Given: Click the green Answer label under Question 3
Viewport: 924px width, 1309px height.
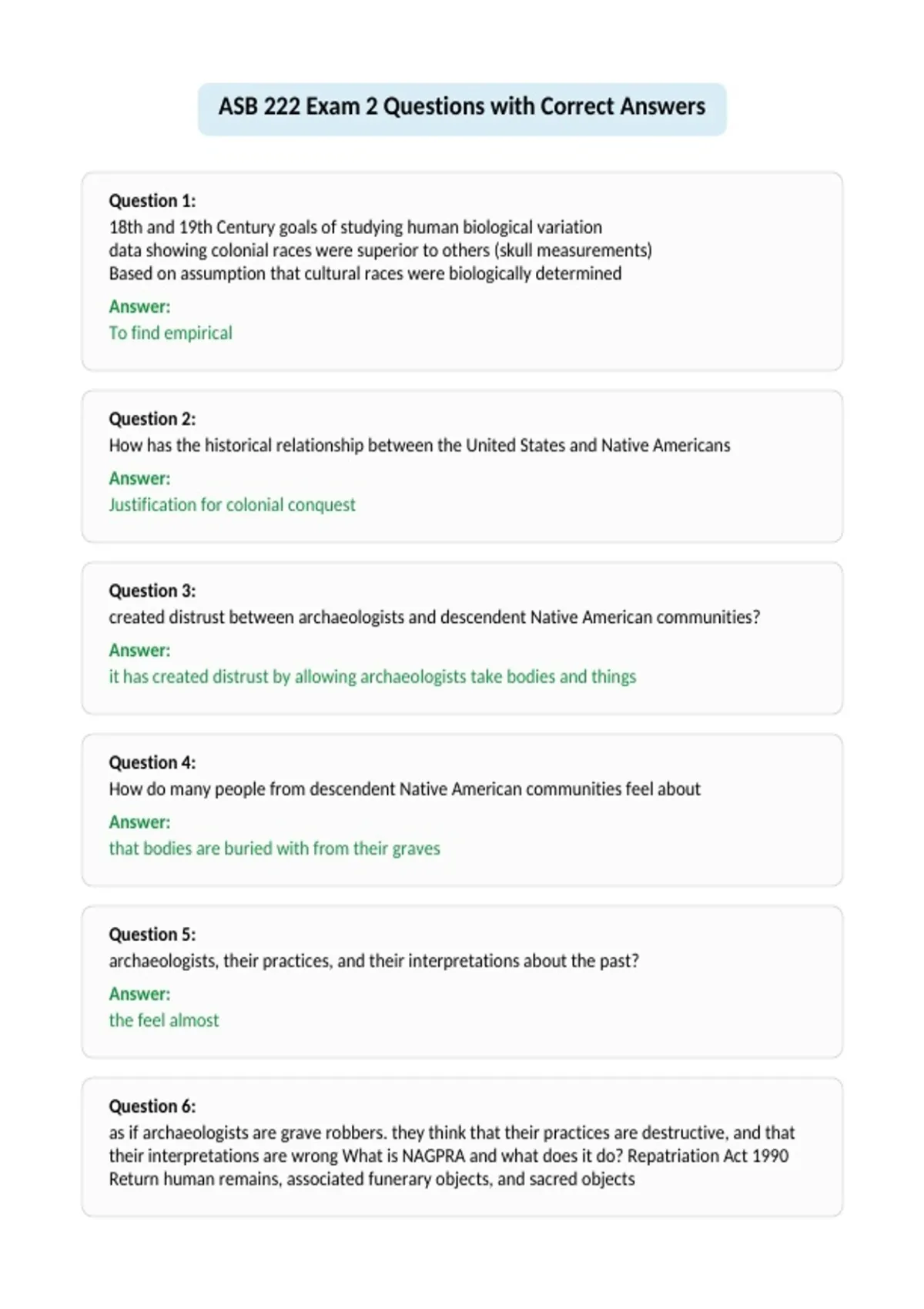Looking at the screenshot, I should pyautogui.click(x=139, y=650).
